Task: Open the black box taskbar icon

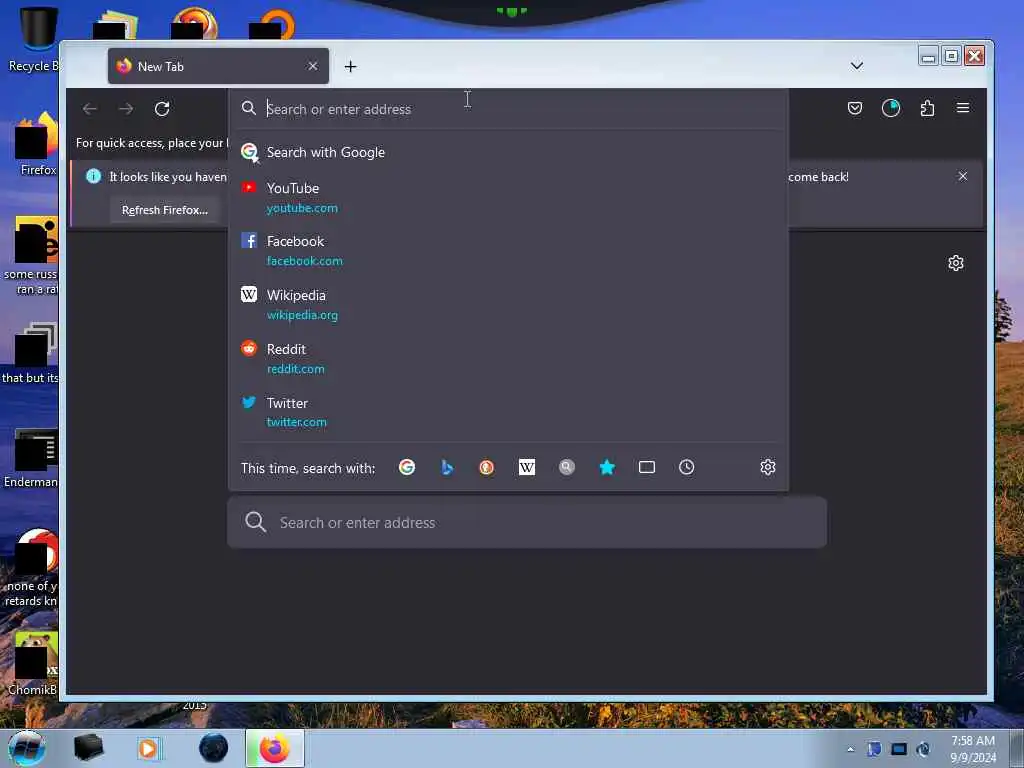Action: tap(88, 748)
